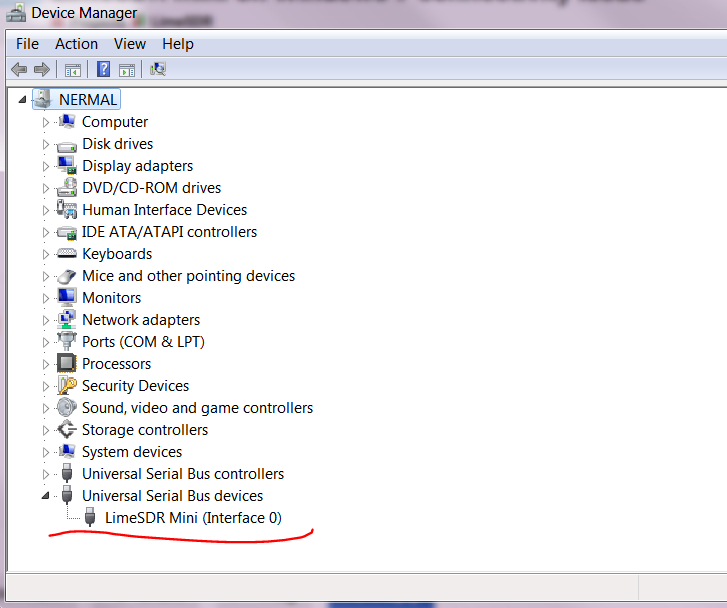This screenshot has height=608, width=727.
Task: Select the Storage controllers label
Action: point(145,430)
